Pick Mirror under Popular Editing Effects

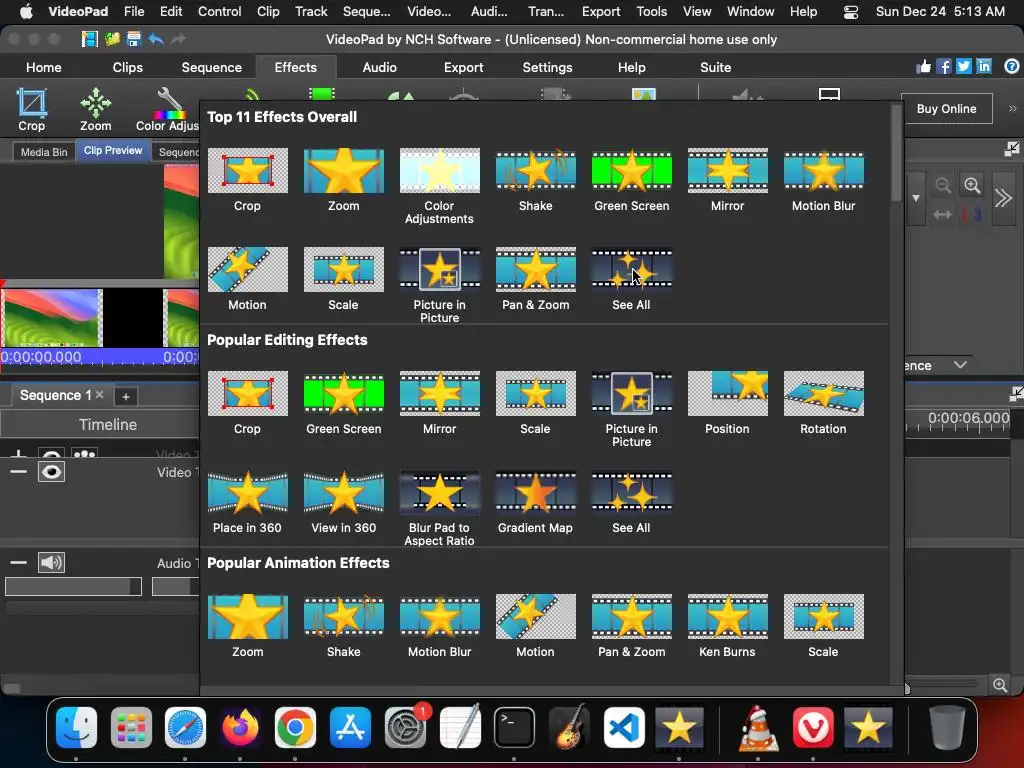click(440, 402)
